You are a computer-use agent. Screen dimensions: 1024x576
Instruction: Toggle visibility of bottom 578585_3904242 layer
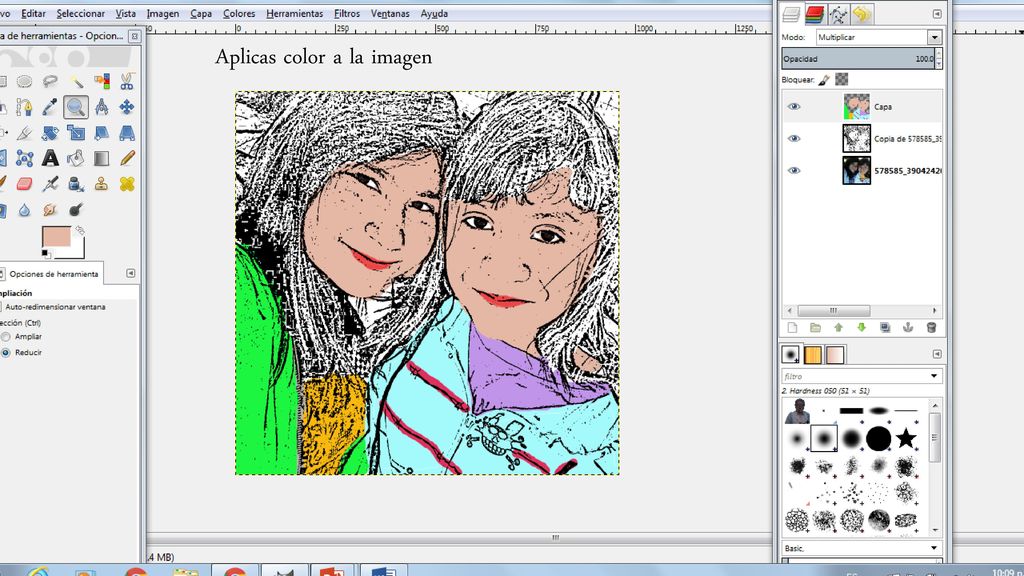[x=794, y=170]
